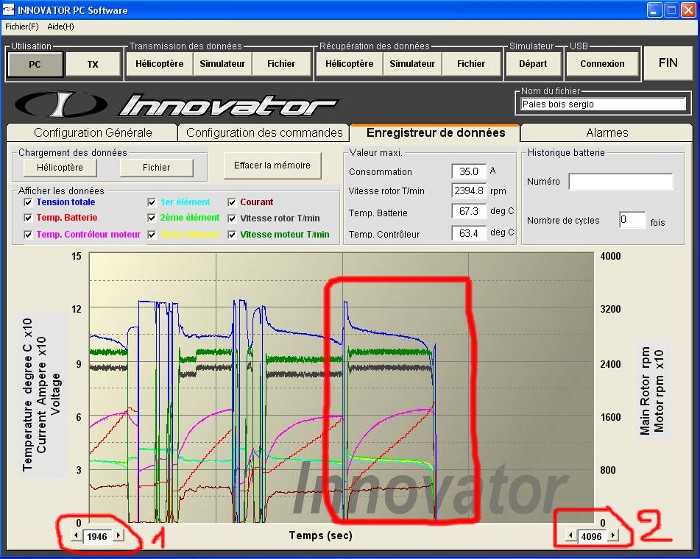The height and width of the screenshot is (559, 700).
Task: Recover data from Fichier
Action: click(x=471, y=64)
